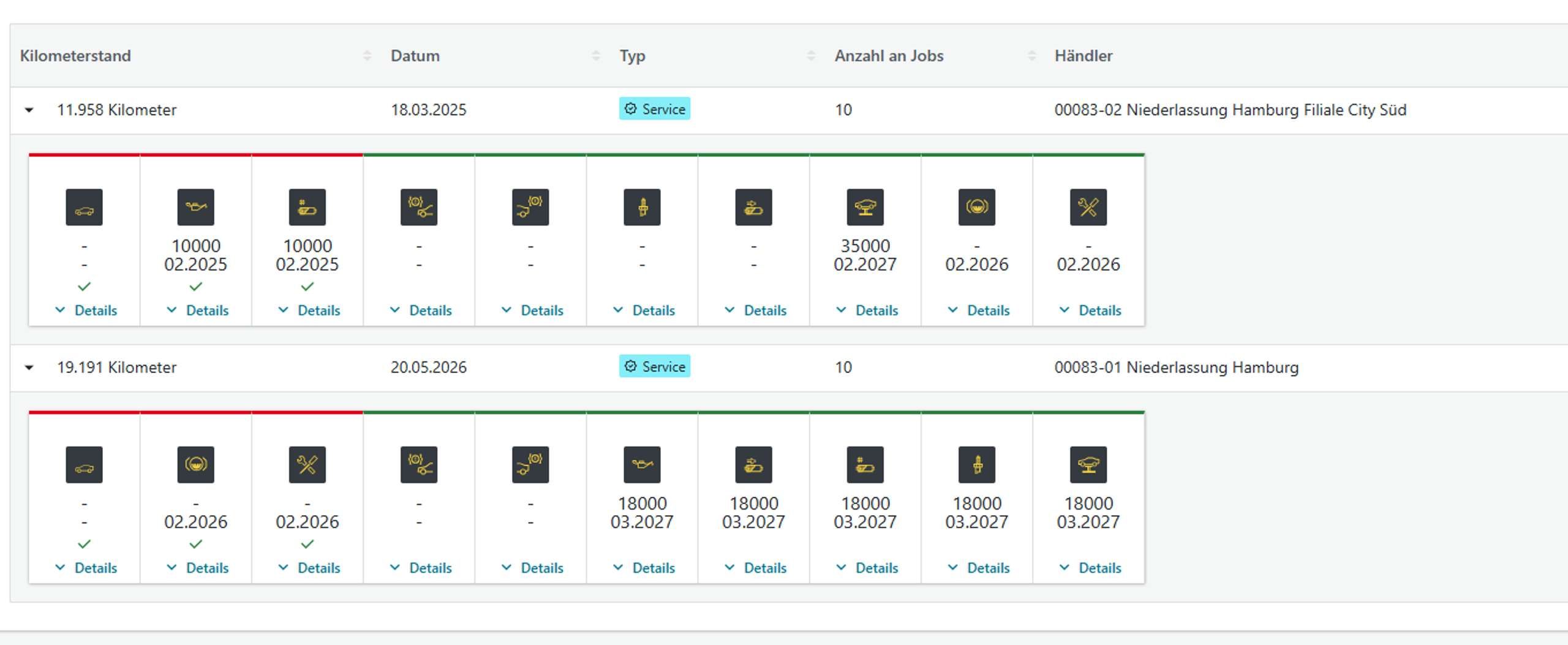Screen dimensions: 1568x645
Task: Click spark plug icon in 19.191 Kilometer row
Action: (976, 465)
